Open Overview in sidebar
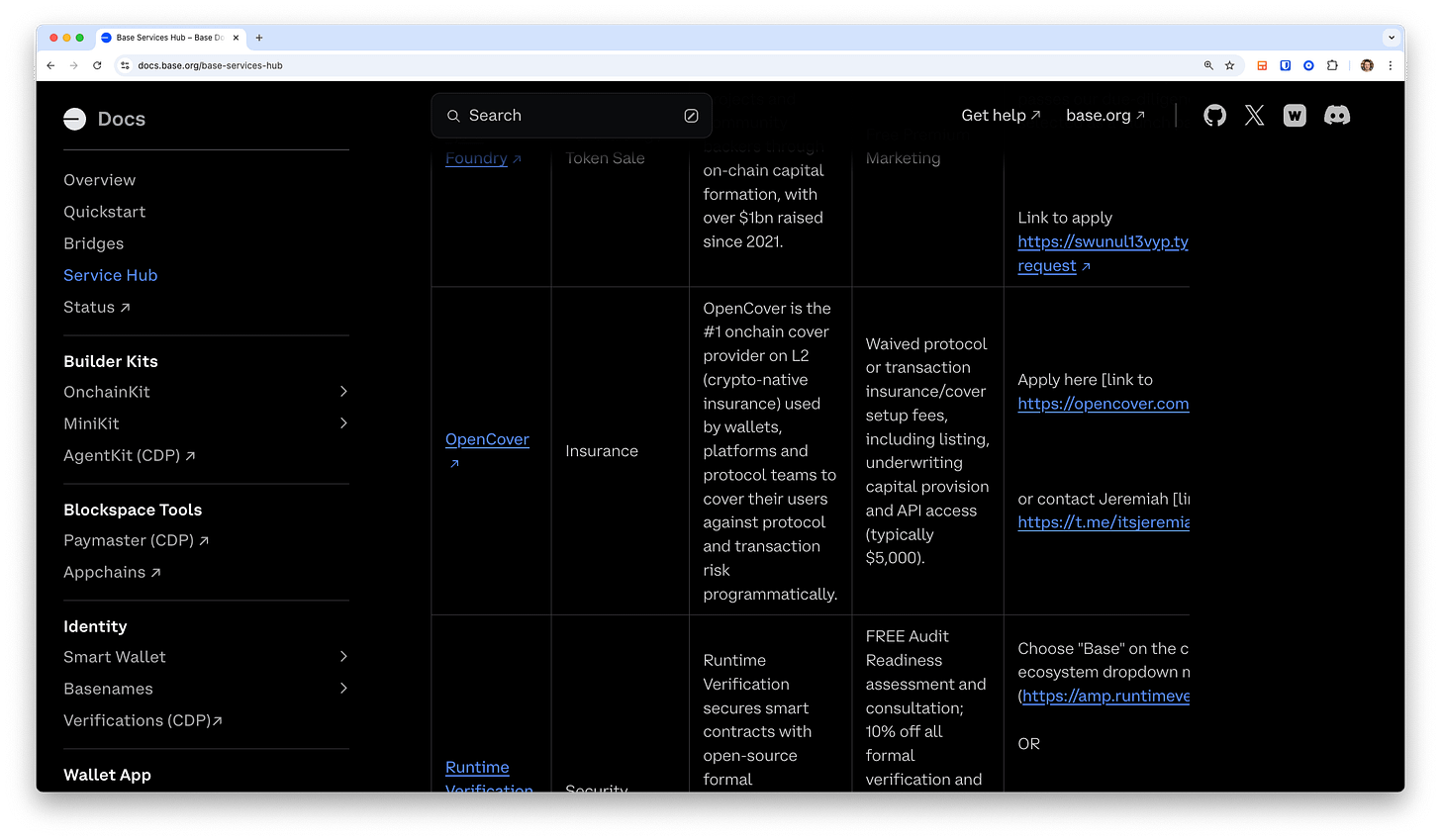 (100, 180)
